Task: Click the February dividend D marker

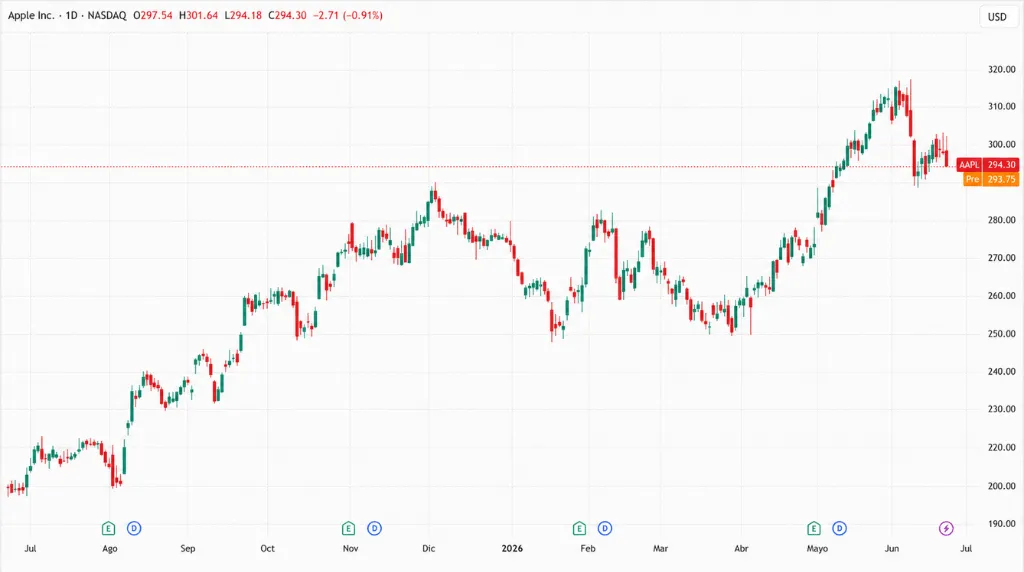Action: [x=605, y=528]
